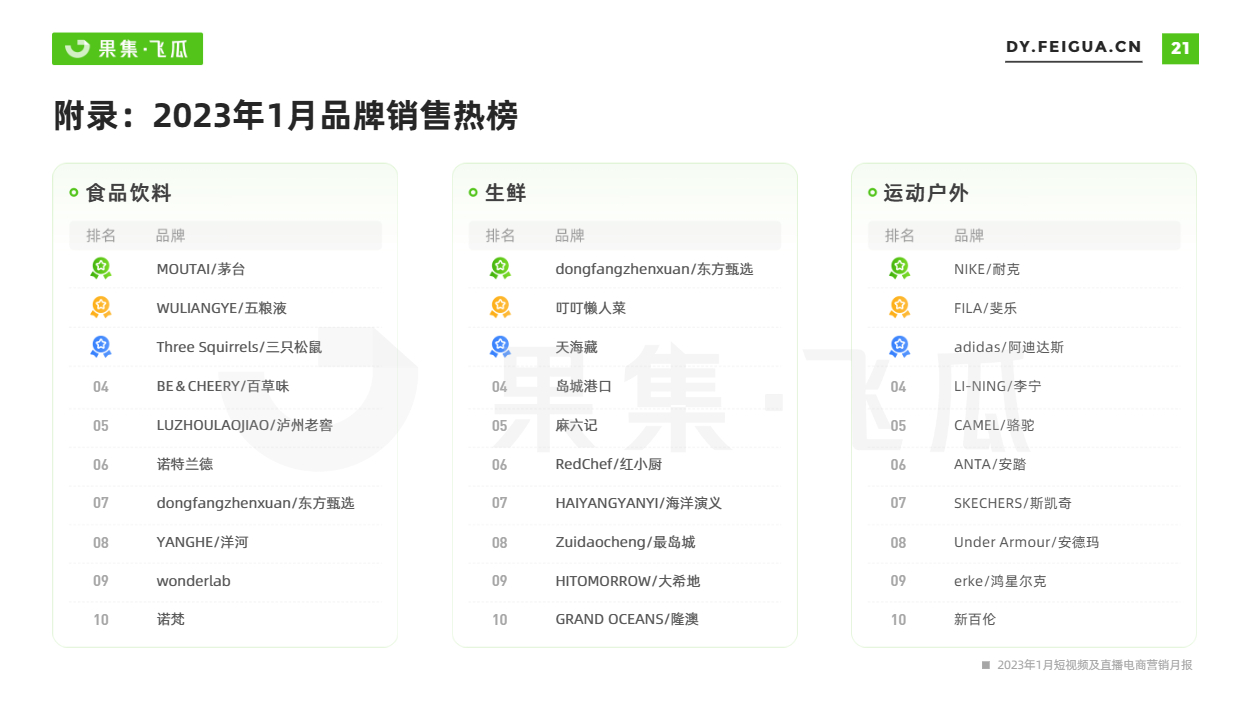Click the green bullet next to 运动户外
The width and height of the screenshot is (1250, 703).
[x=872, y=193]
